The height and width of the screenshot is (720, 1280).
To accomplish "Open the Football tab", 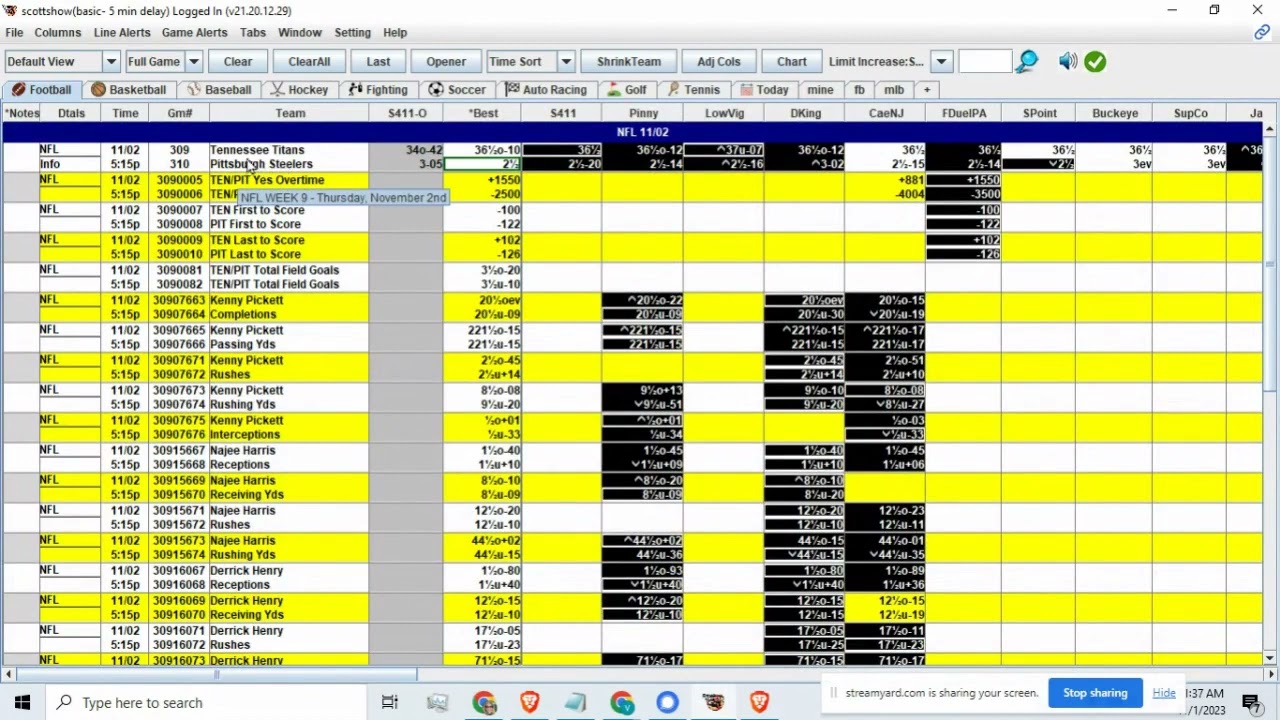I will 41,90.
